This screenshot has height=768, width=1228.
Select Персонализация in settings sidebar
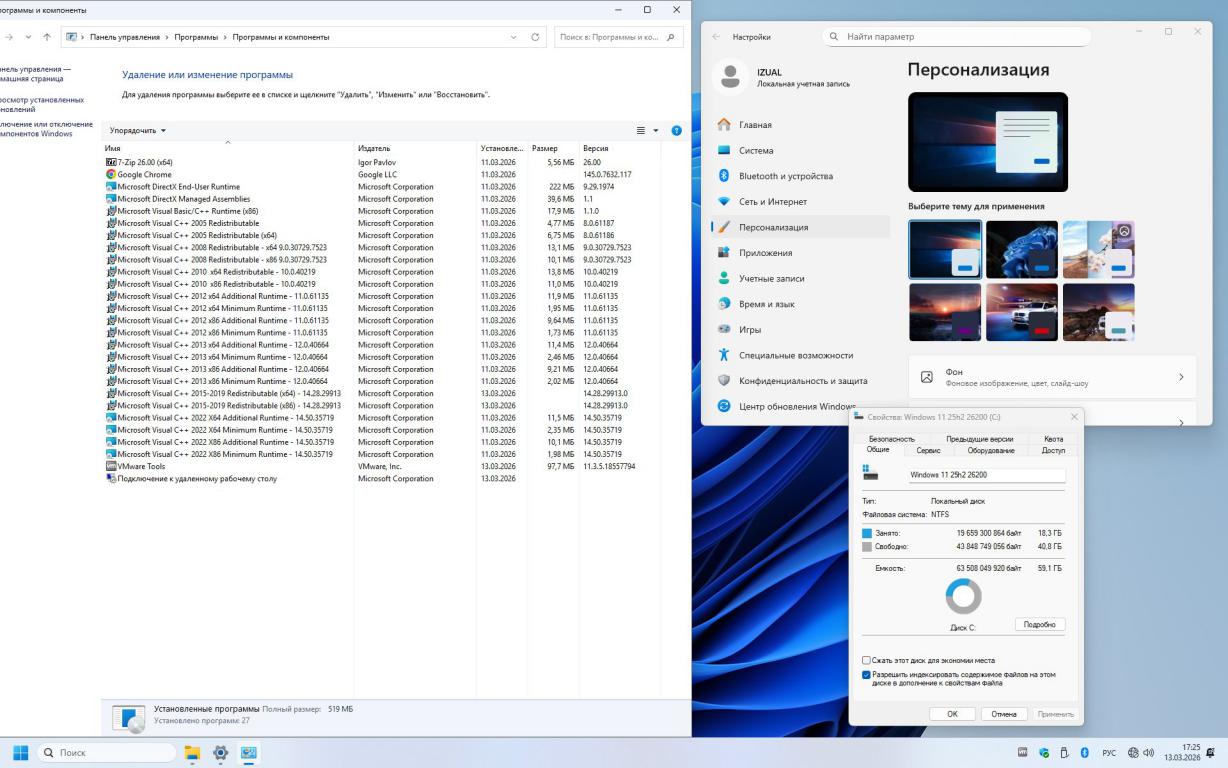coord(773,227)
